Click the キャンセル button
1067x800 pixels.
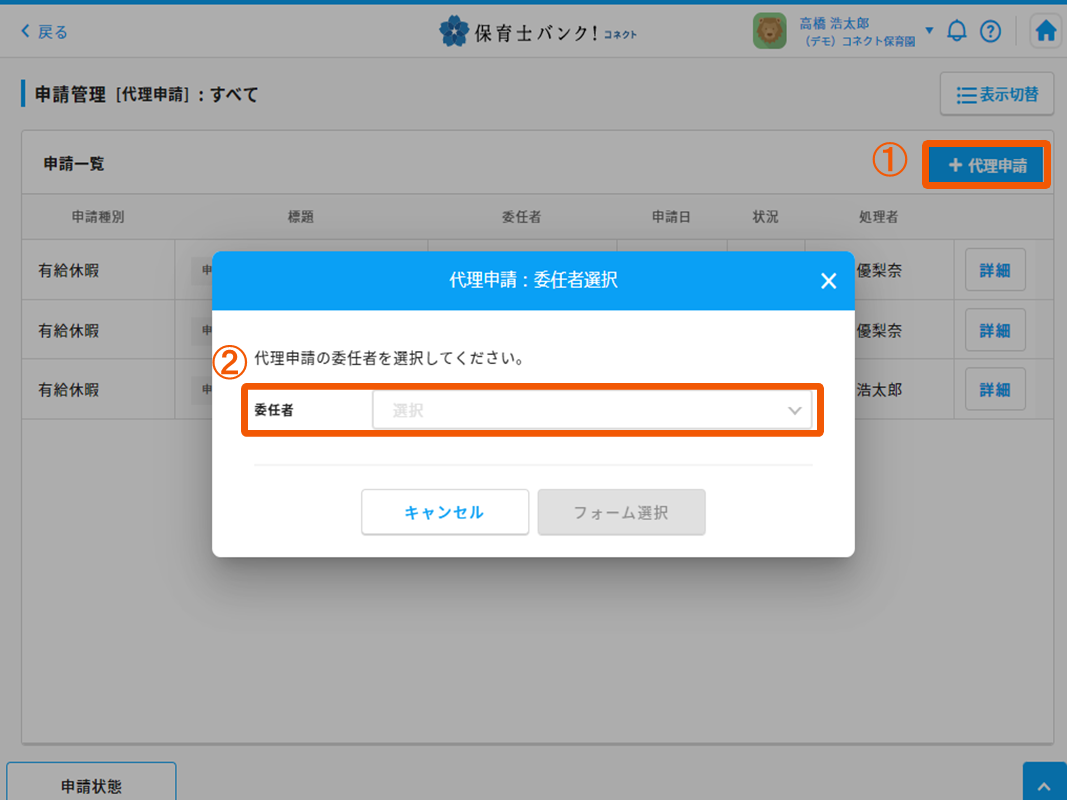[444, 512]
